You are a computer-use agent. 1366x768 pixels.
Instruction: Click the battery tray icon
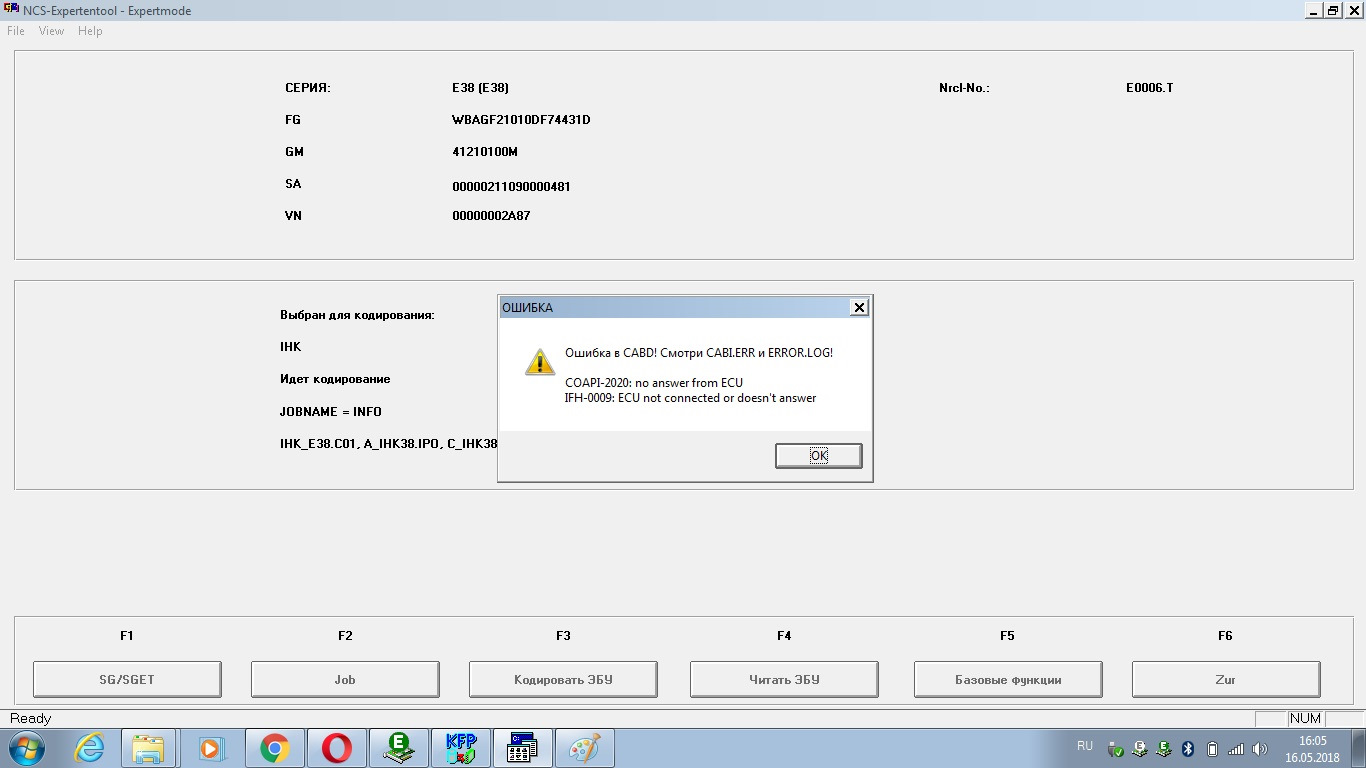coord(1213,749)
